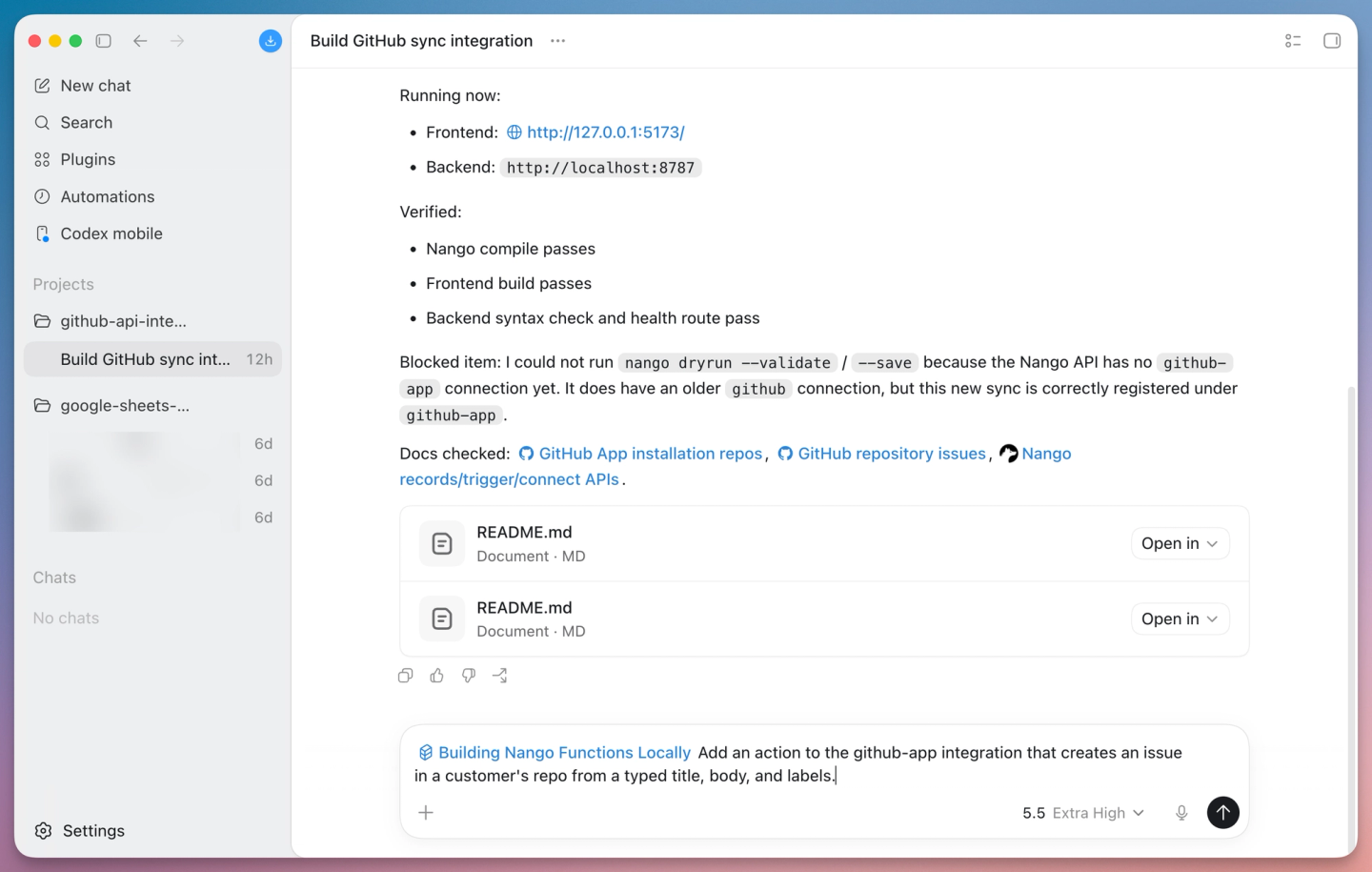Click the New chat compose icon

42,86
